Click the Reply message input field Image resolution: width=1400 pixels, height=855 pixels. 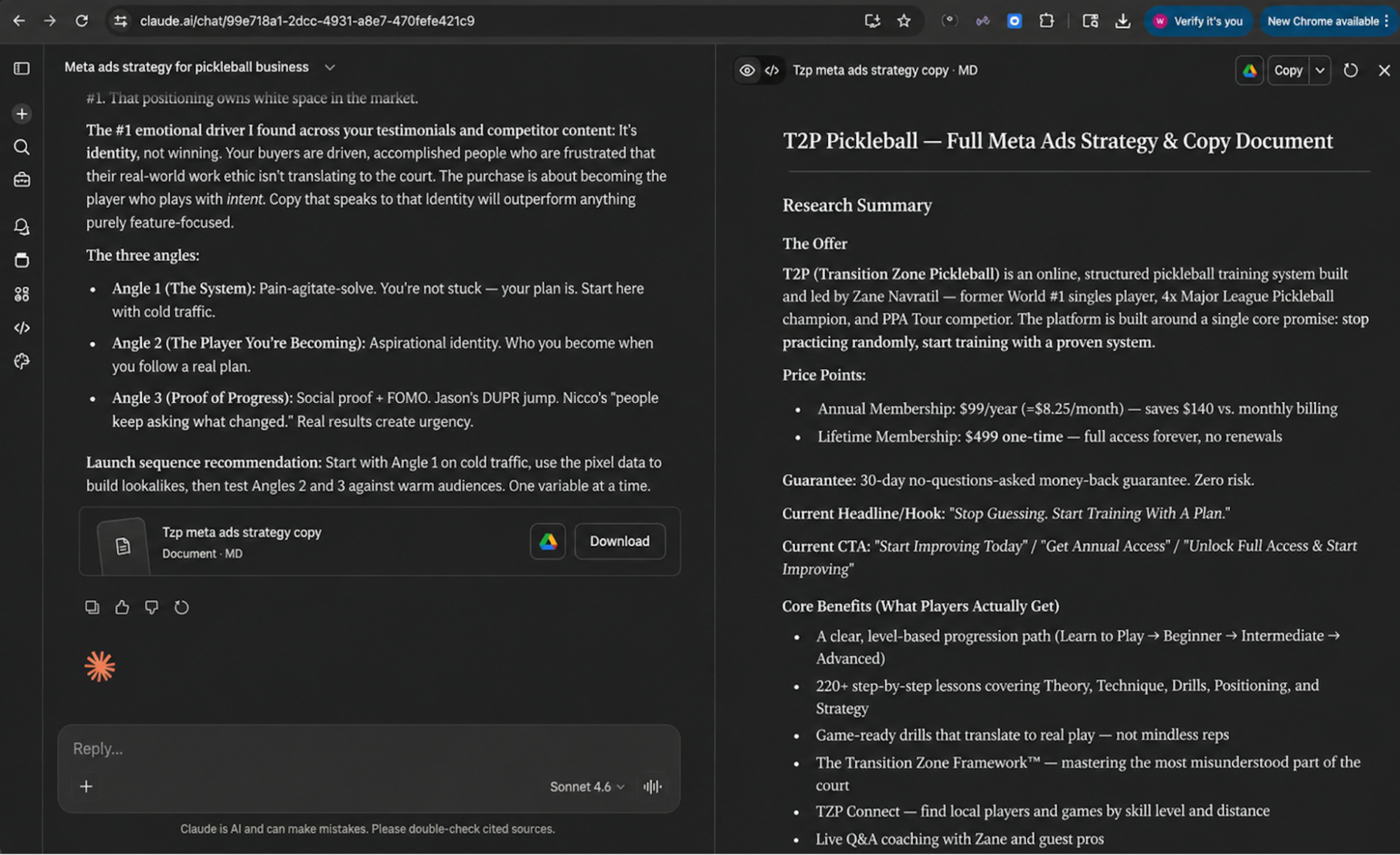coord(368,749)
